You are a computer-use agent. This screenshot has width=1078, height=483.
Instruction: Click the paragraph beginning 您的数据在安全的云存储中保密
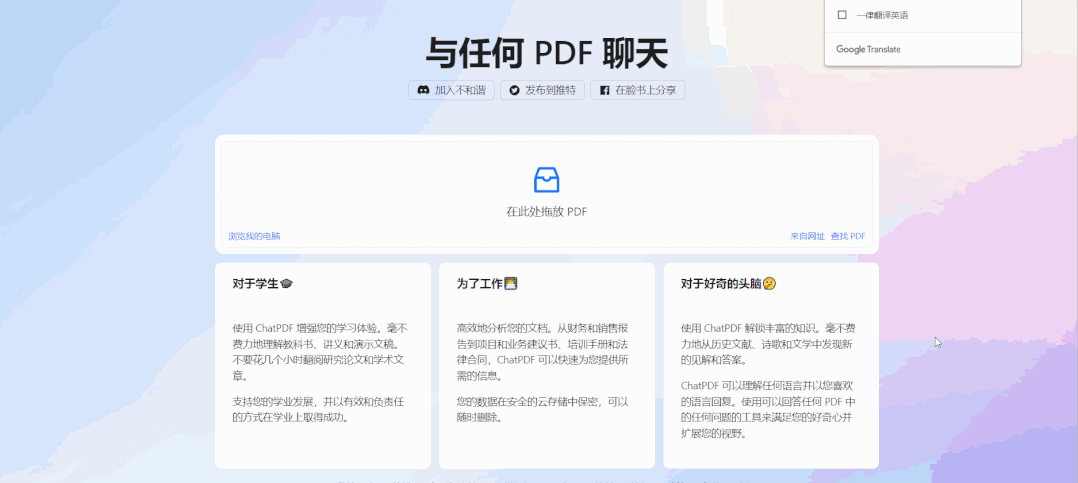pos(543,409)
